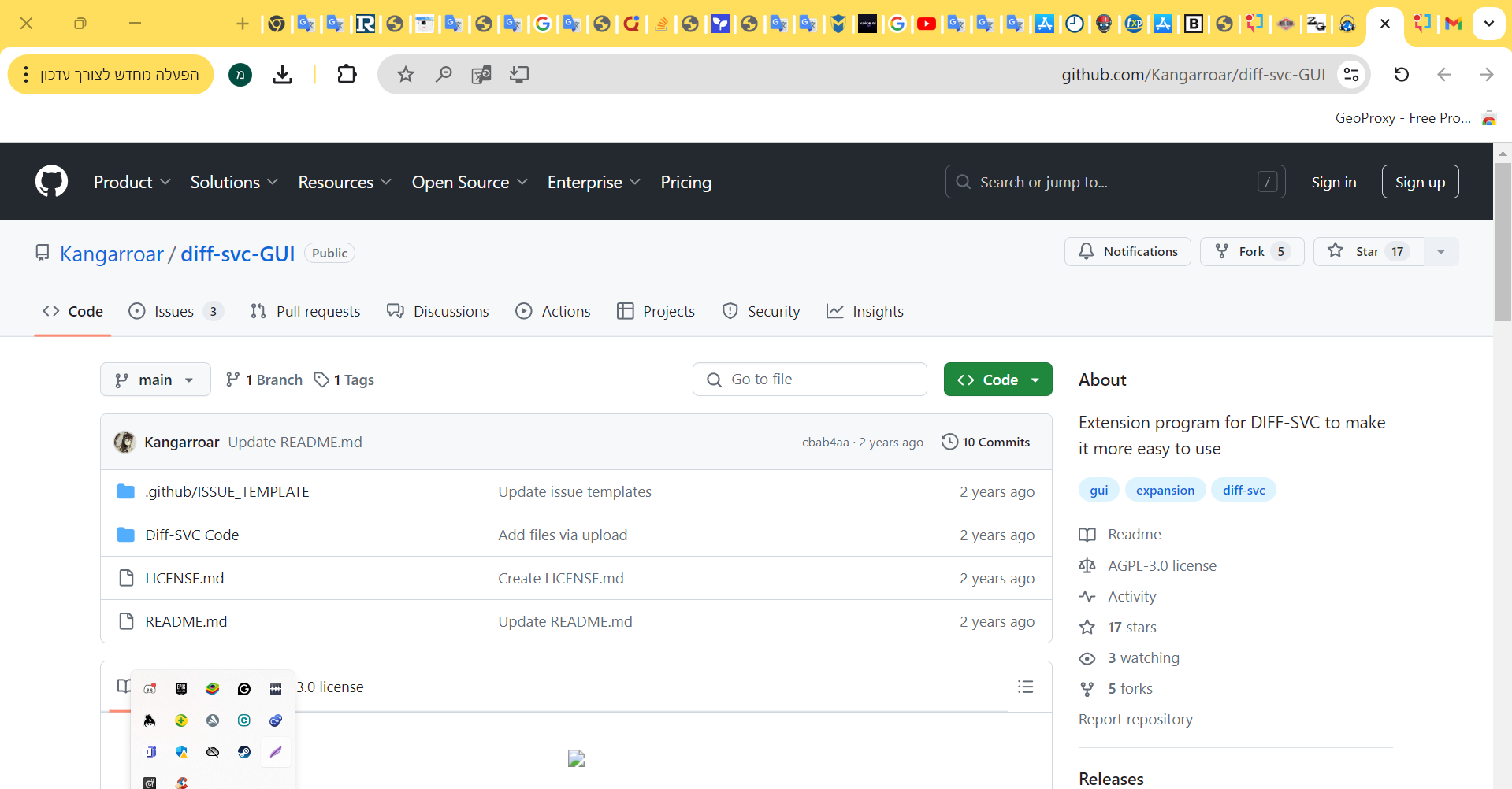Expand the Open Source menu
This screenshot has height=789, width=1512.
point(470,182)
